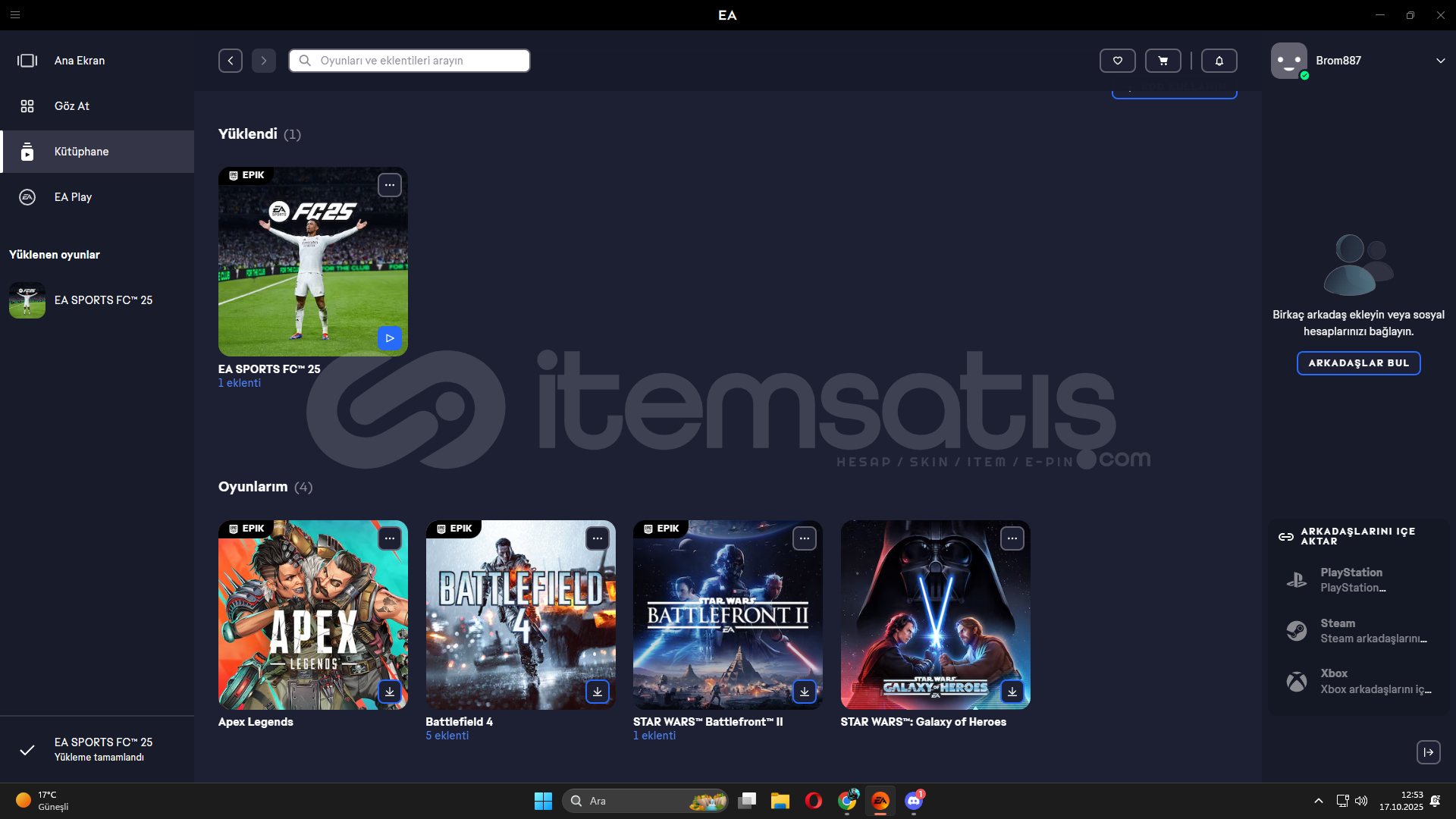Expand the Brom887 account dropdown
Screen dimensions: 1456x819
pyautogui.click(x=1440, y=61)
